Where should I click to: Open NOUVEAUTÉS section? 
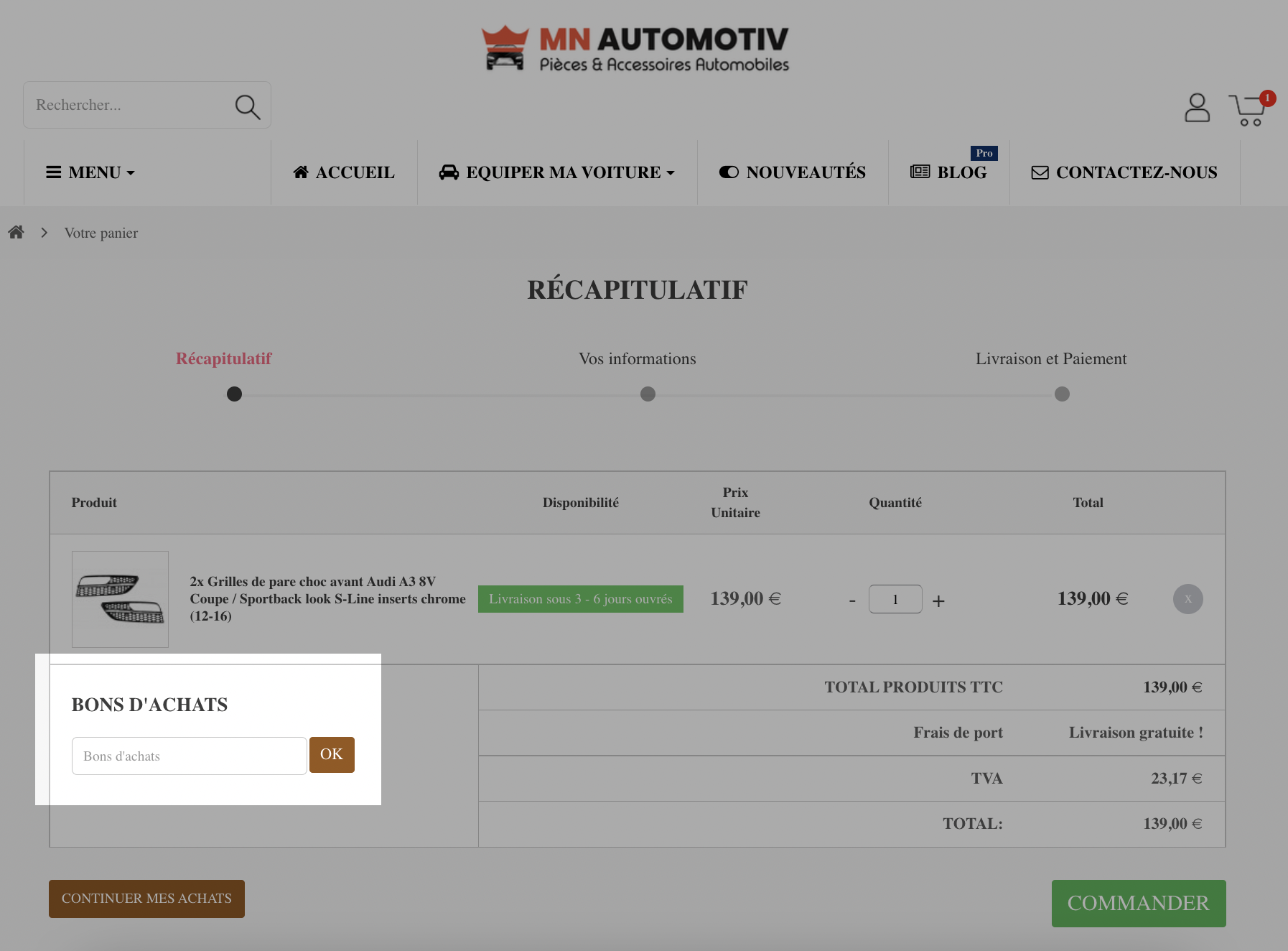coord(793,172)
